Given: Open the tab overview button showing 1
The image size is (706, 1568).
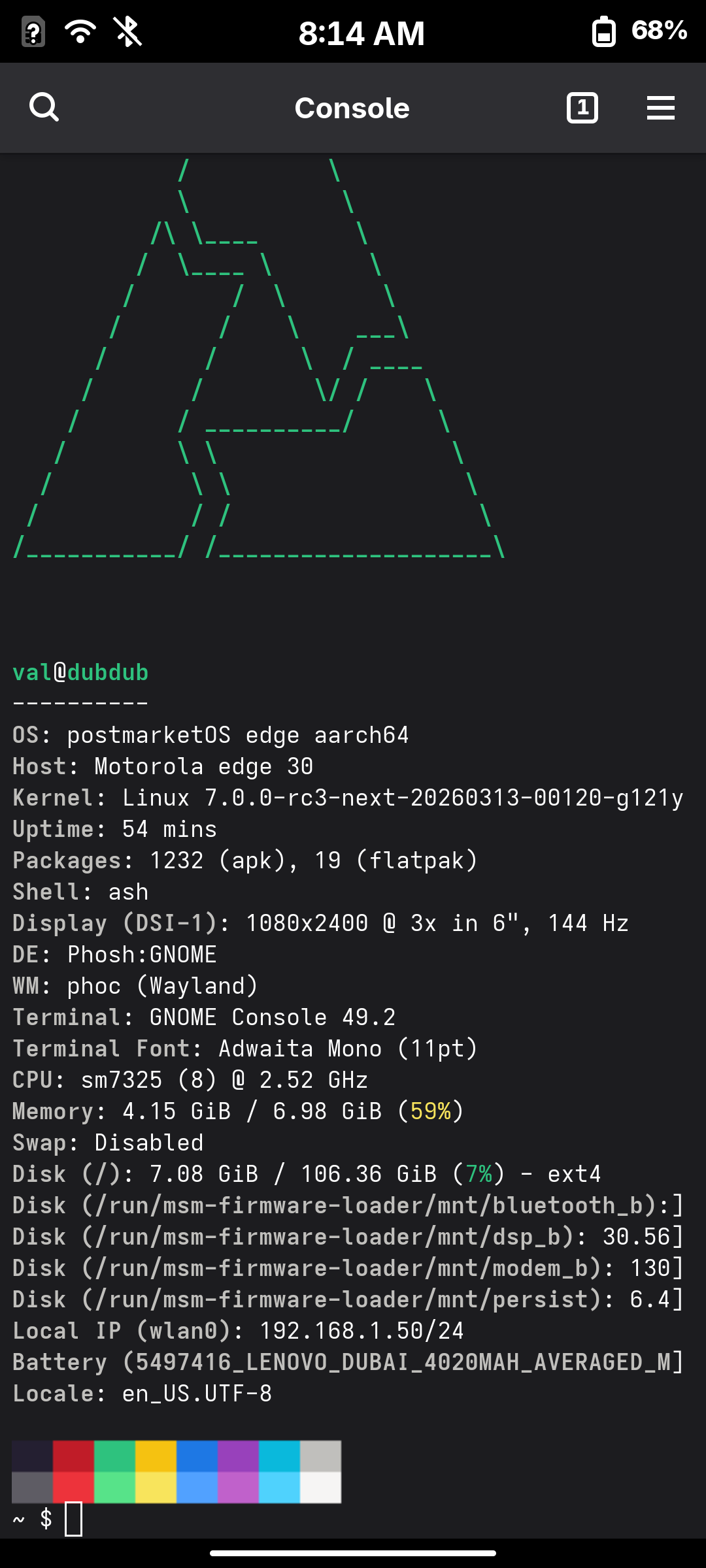Looking at the screenshot, I should [582, 108].
